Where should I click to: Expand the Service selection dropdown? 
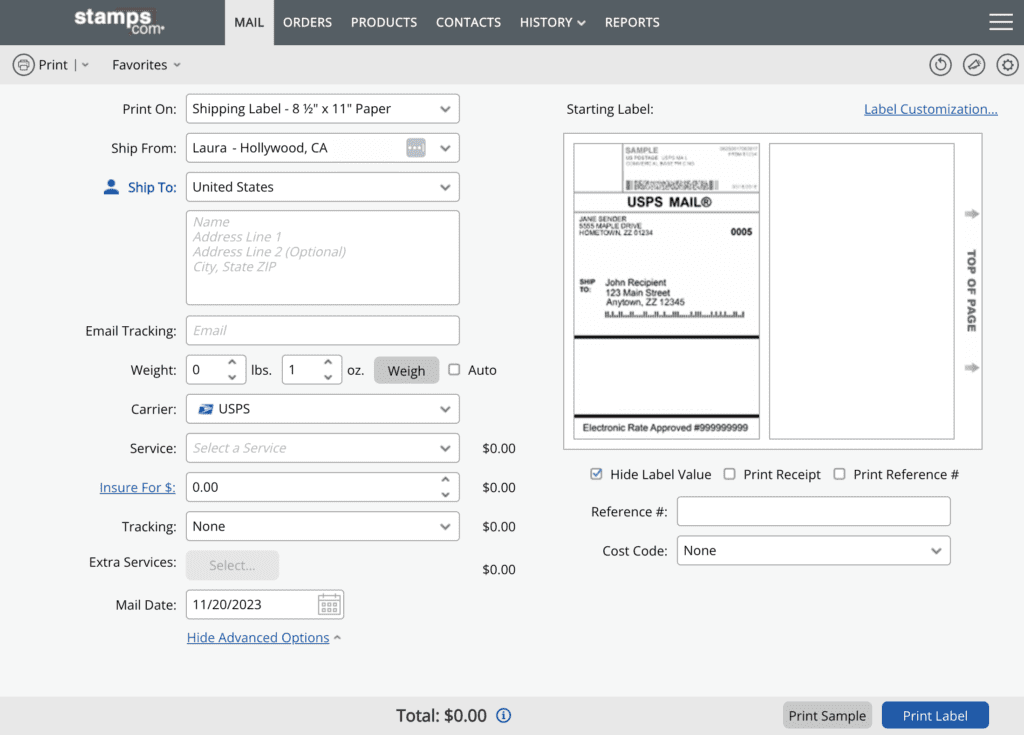tap(322, 447)
